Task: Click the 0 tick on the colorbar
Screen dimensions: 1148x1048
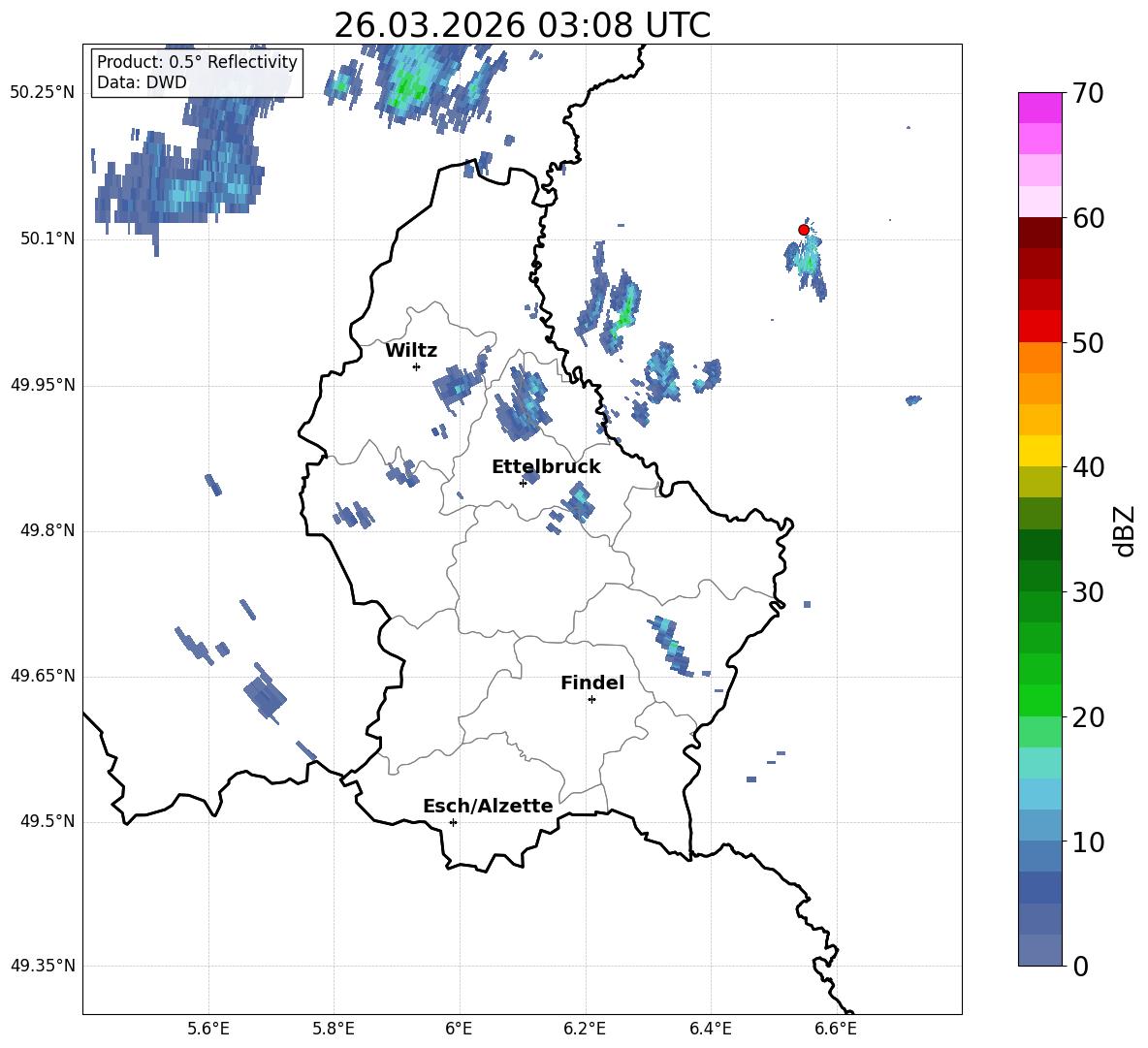Action: tap(1080, 966)
